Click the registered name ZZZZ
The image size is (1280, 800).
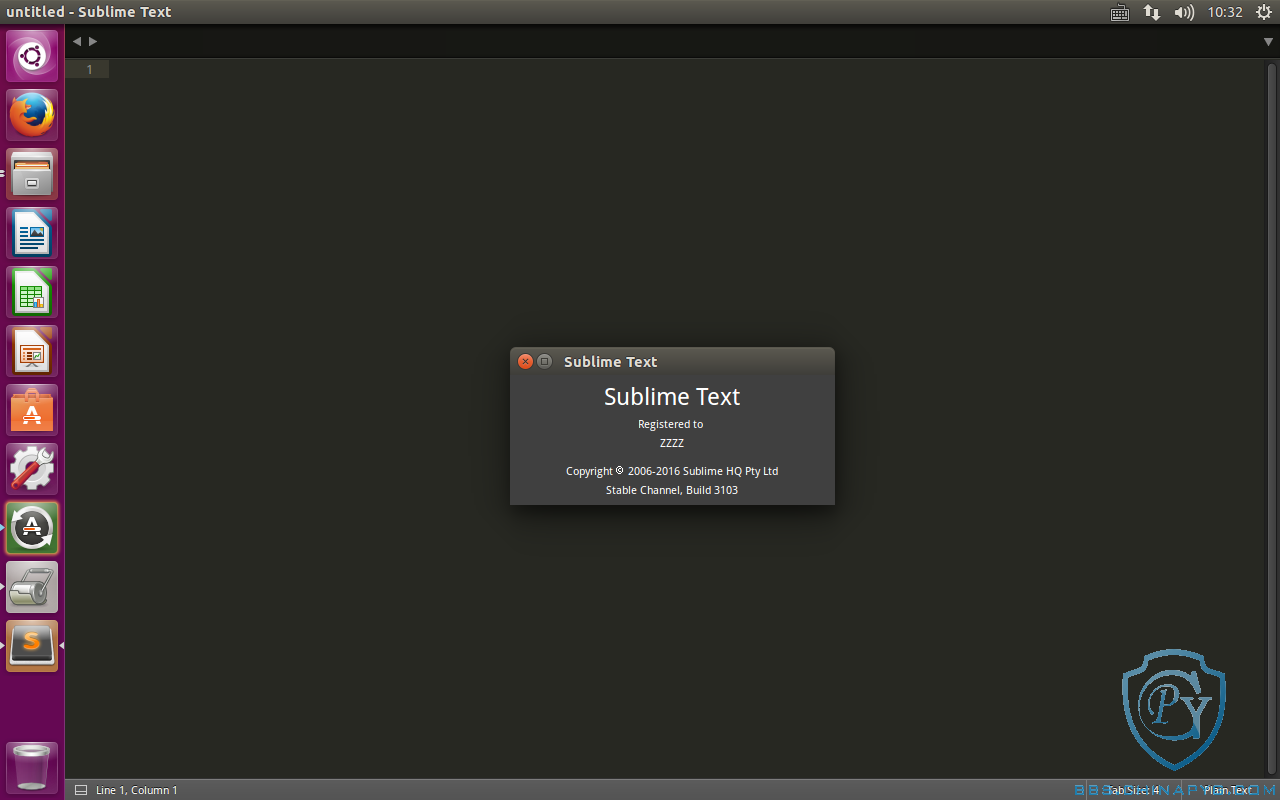coord(672,443)
